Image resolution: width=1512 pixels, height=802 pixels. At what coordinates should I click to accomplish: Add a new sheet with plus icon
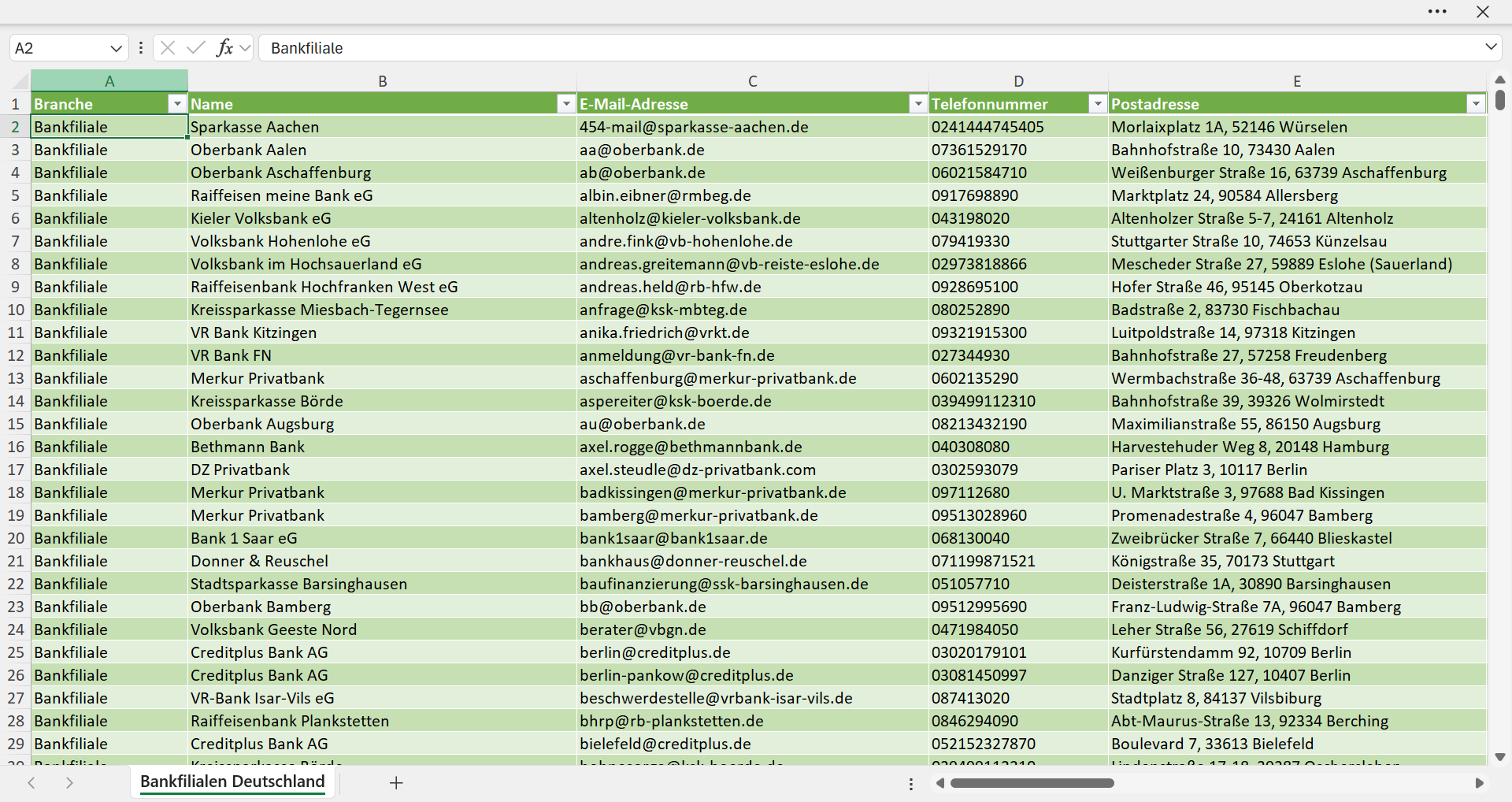pos(396,782)
